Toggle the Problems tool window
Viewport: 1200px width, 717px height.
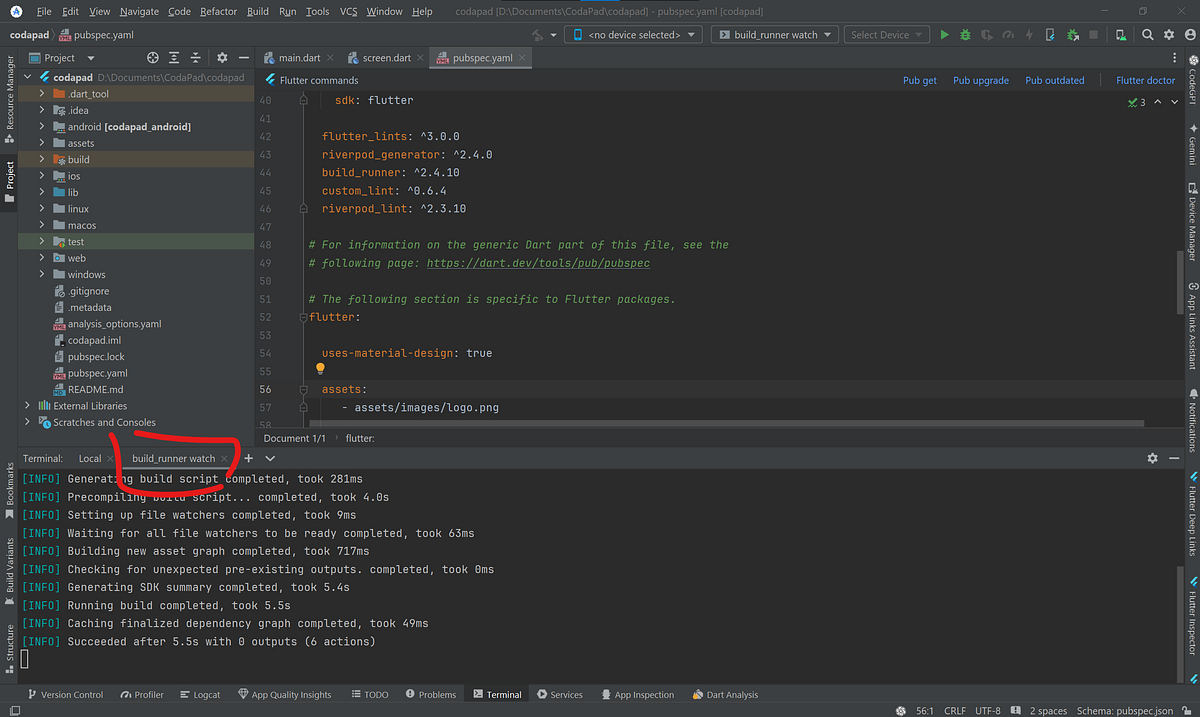point(431,694)
